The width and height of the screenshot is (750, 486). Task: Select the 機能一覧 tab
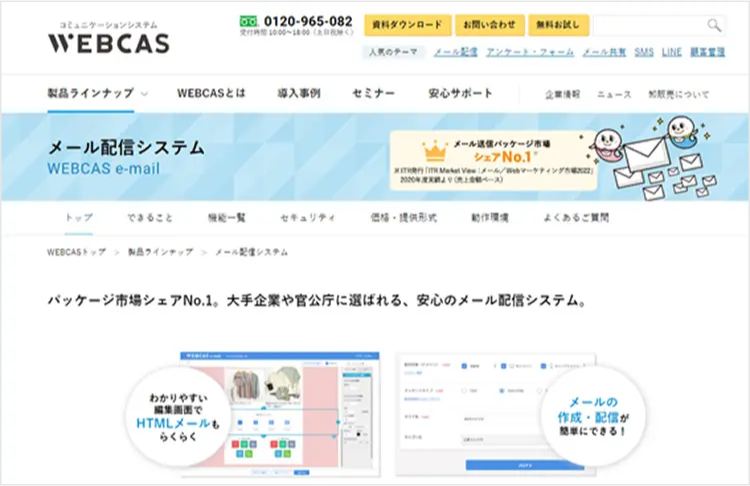pos(227,218)
